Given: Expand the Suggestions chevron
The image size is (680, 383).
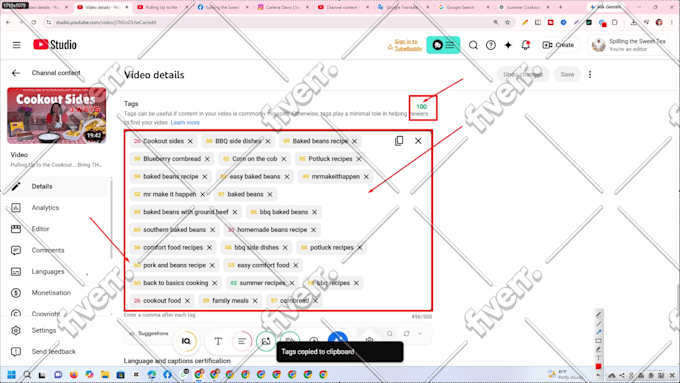Looking at the screenshot, I should click(420, 334).
